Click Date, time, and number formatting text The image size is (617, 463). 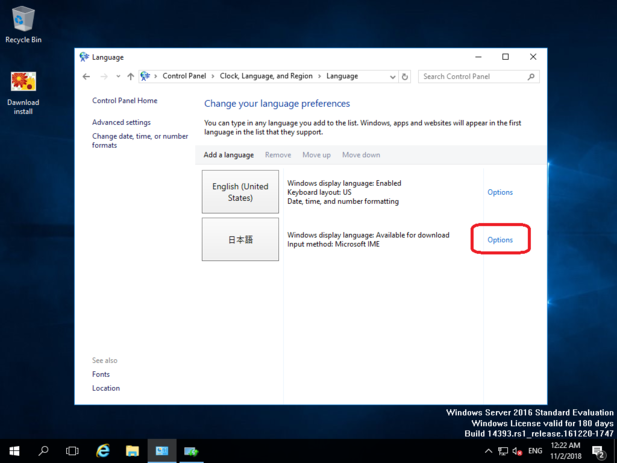[x=343, y=201]
